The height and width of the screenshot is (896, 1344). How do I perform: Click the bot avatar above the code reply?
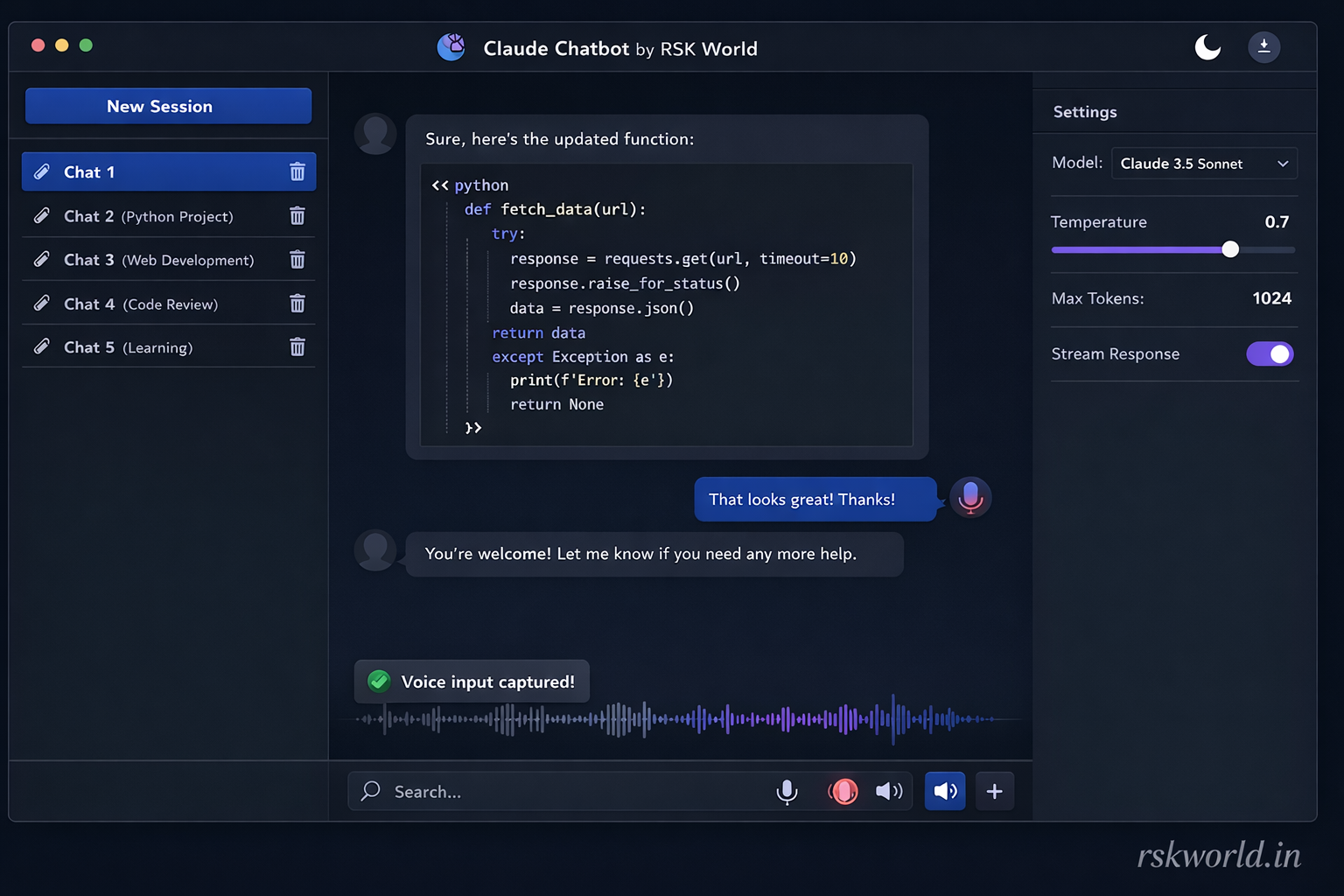click(x=375, y=134)
